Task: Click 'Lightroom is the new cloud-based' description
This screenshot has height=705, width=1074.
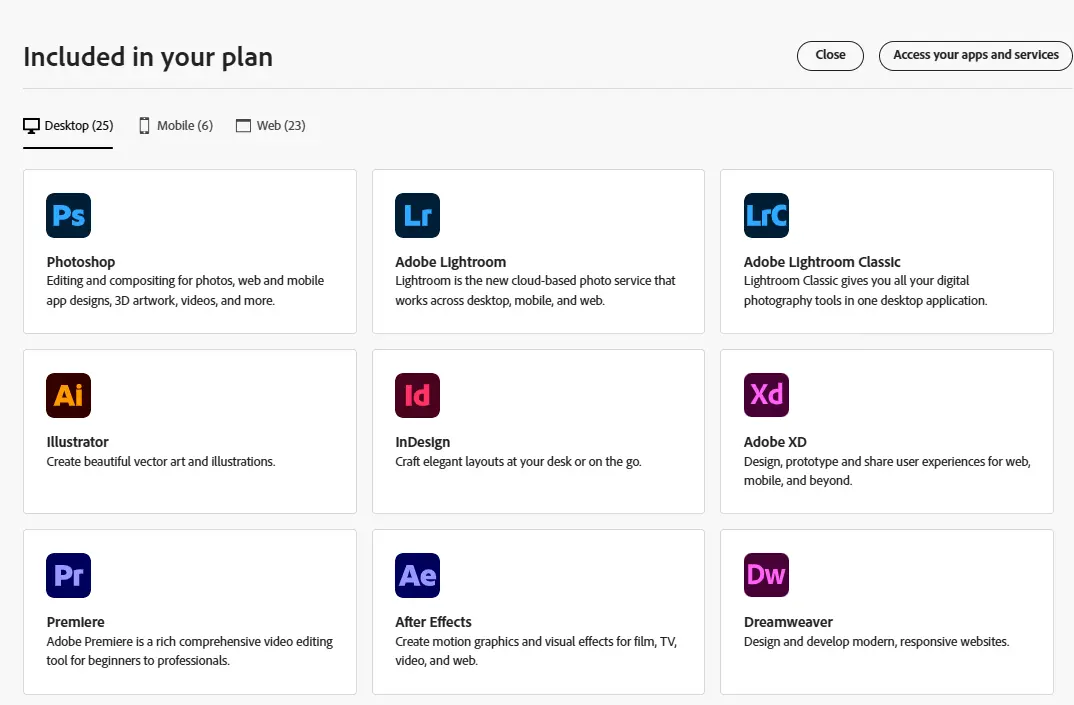Action: 535,290
